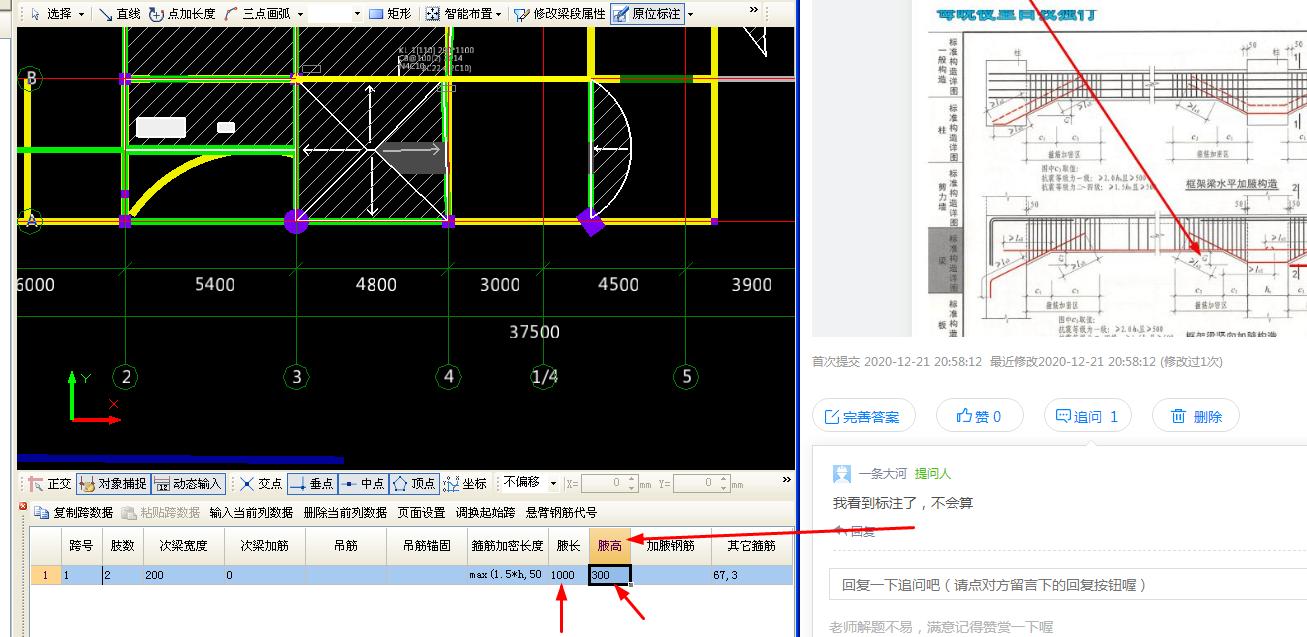Click 复制跨数据 copy span data
This screenshot has width=1307, height=637.
coord(76,513)
